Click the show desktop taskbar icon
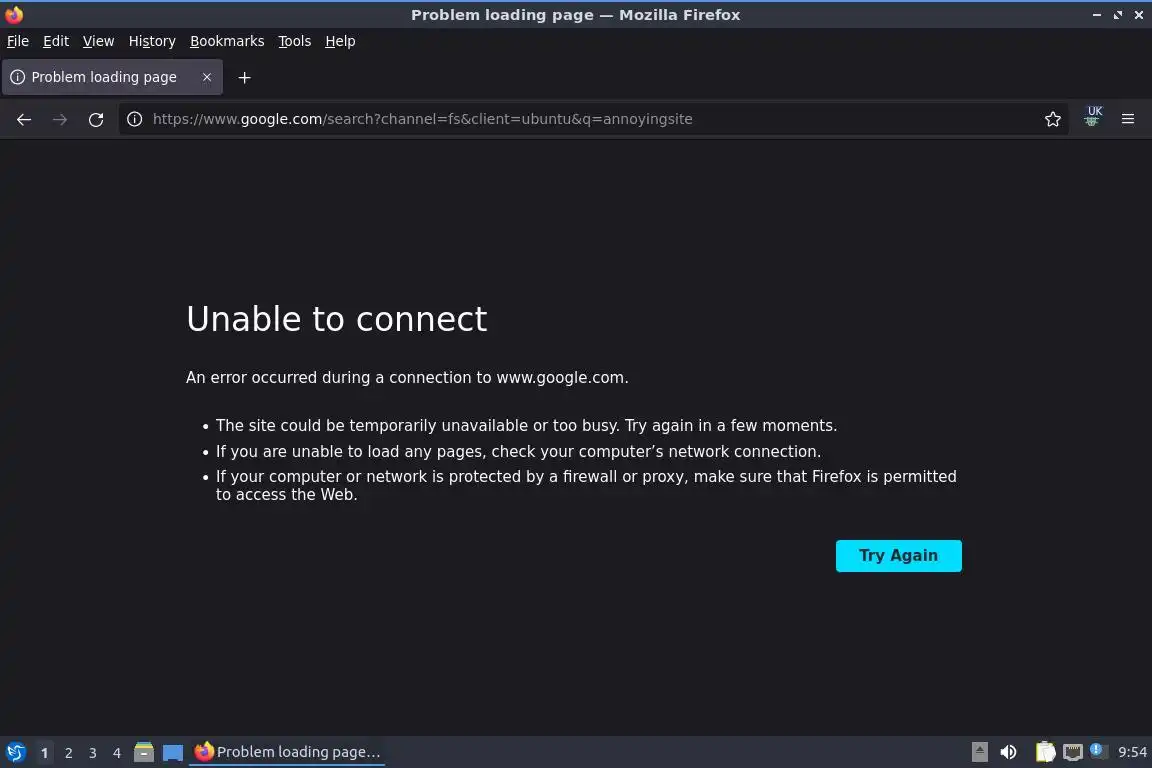Screen dimensions: 1152x768 pos(173,753)
